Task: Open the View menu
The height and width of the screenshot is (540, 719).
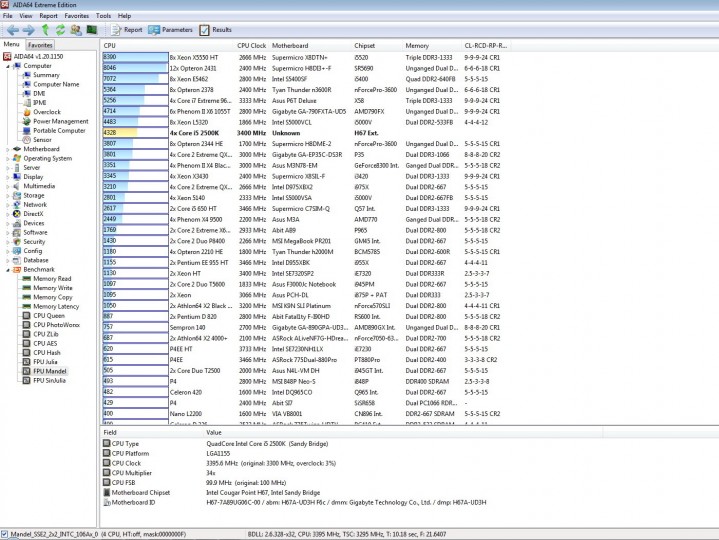Action: coord(26,16)
